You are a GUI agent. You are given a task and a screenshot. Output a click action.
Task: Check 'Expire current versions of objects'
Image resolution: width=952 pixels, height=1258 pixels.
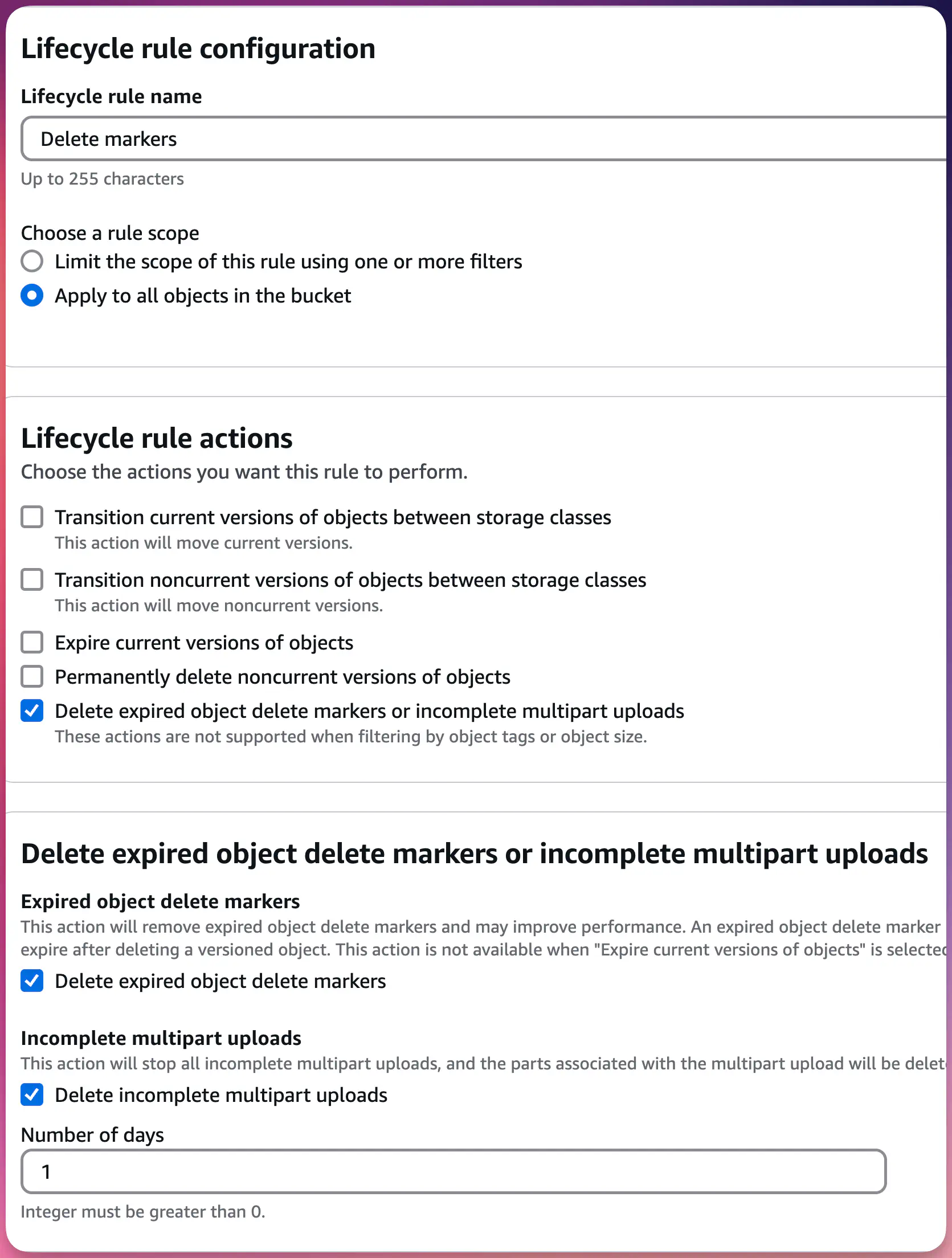[x=32, y=642]
